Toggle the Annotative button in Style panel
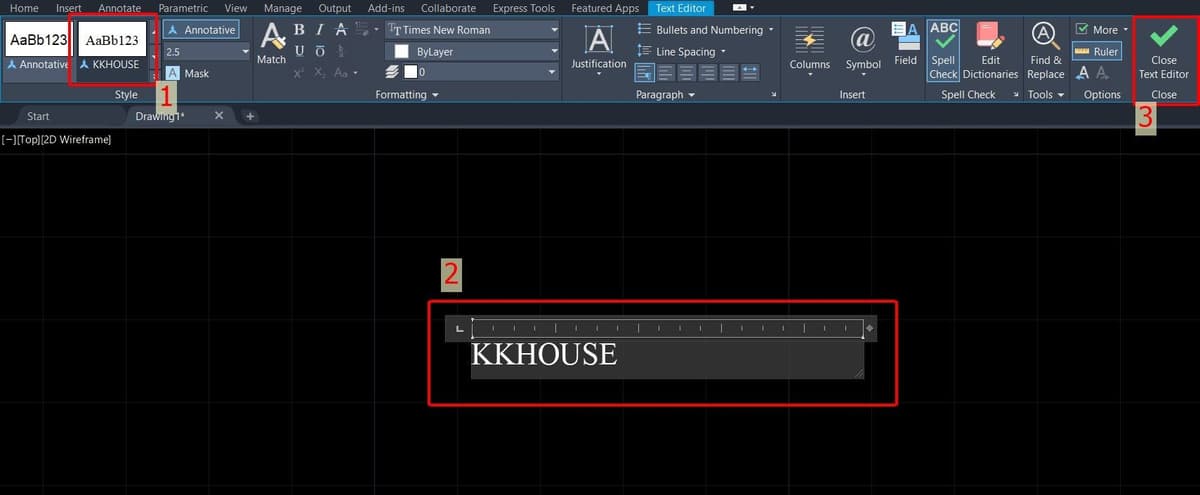This screenshot has width=1200, height=495. pyautogui.click(x=201, y=30)
